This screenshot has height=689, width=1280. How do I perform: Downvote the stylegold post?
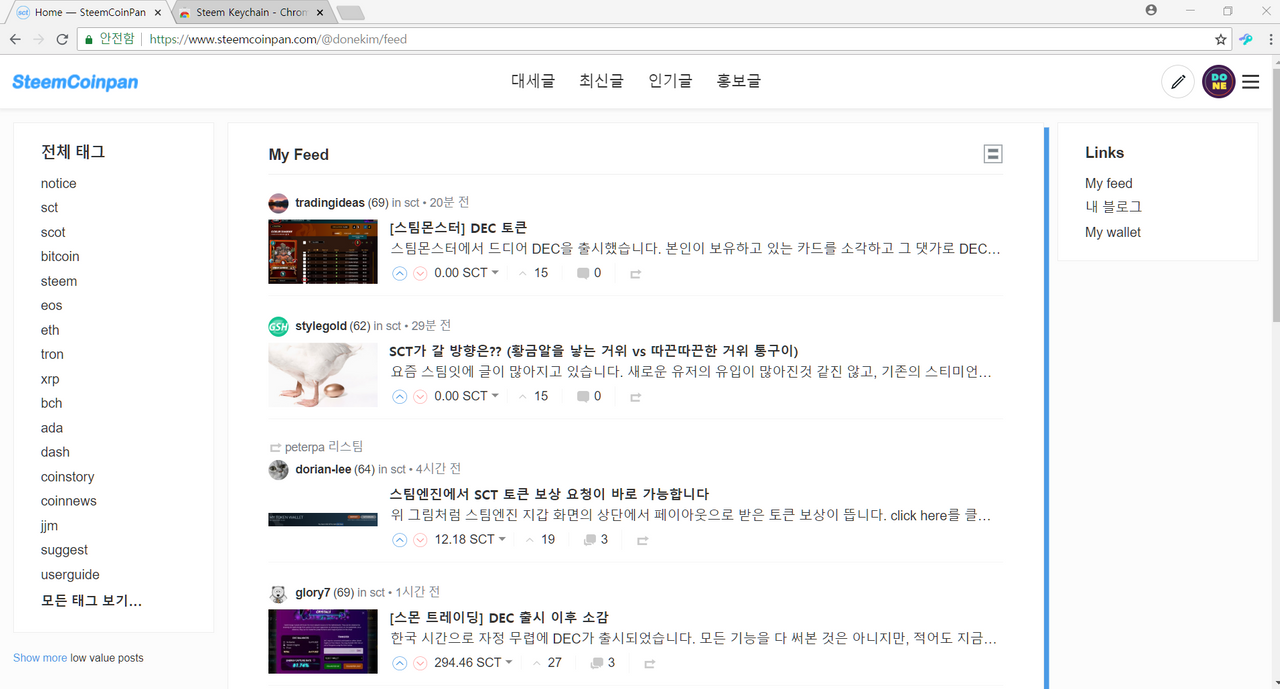pyautogui.click(x=420, y=396)
